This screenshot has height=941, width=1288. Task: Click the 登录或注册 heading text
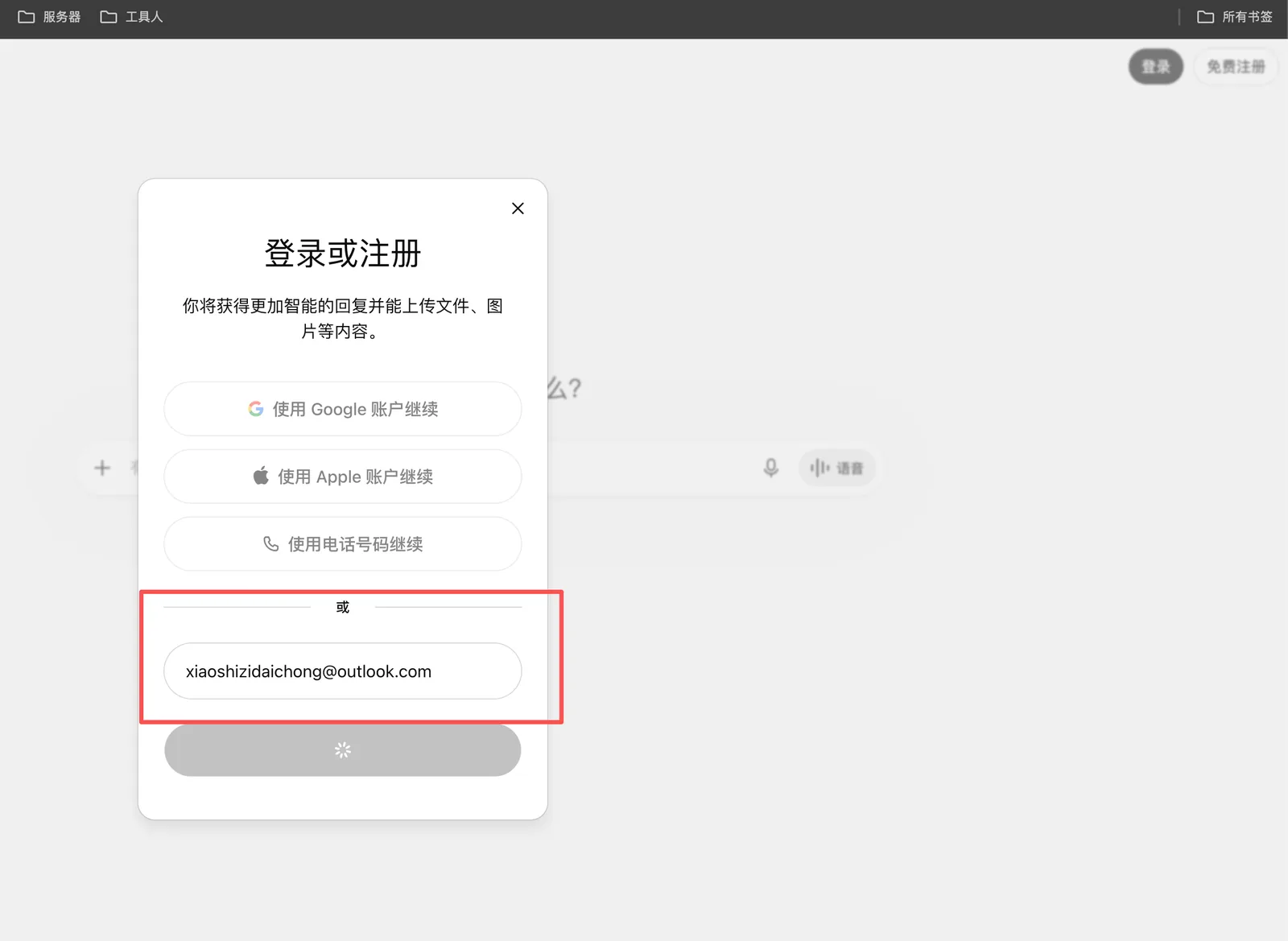pos(343,254)
